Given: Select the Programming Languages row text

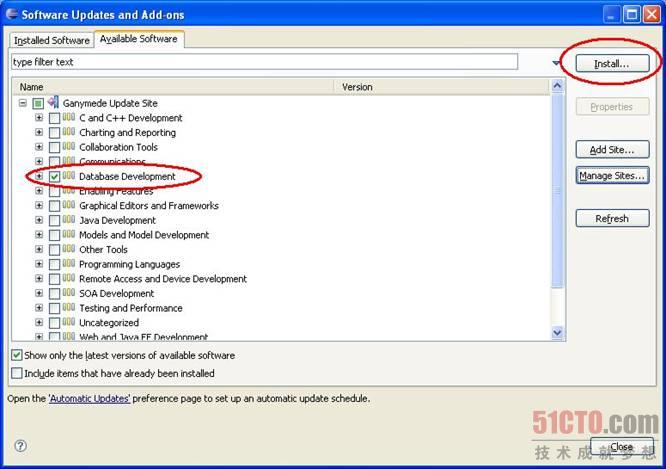Looking at the screenshot, I should coord(130,264).
